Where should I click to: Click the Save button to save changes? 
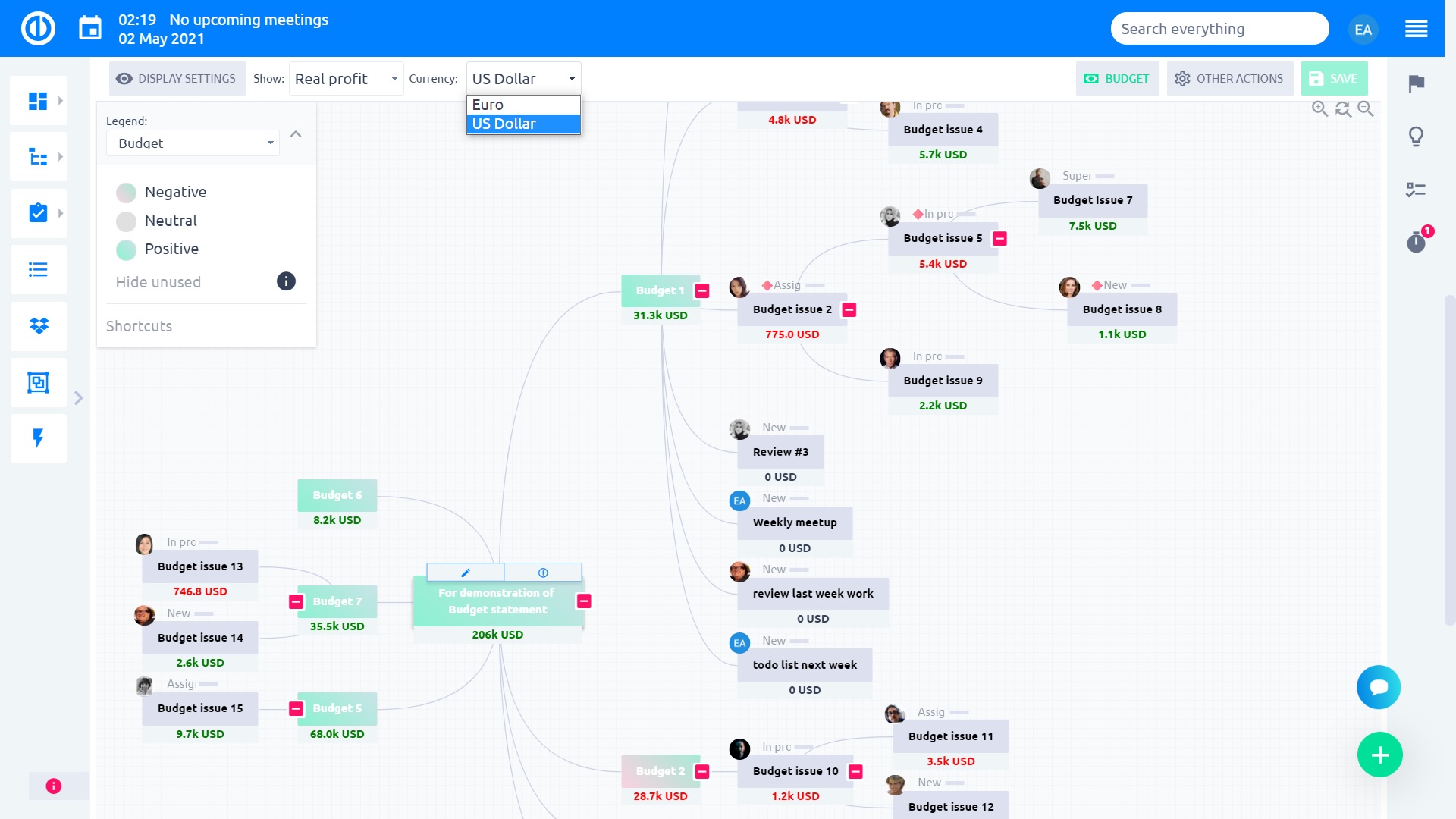[1336, 78]
